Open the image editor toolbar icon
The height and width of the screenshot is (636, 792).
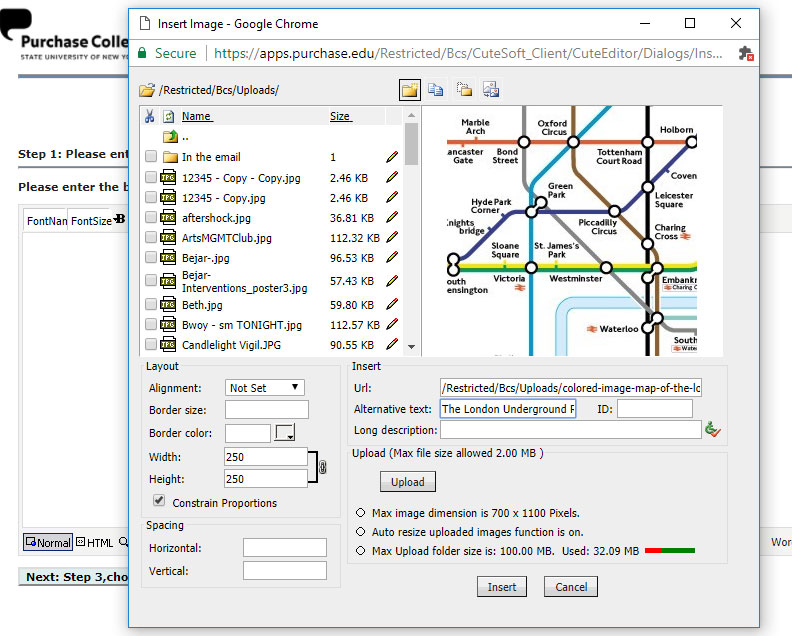coord(490,90)
